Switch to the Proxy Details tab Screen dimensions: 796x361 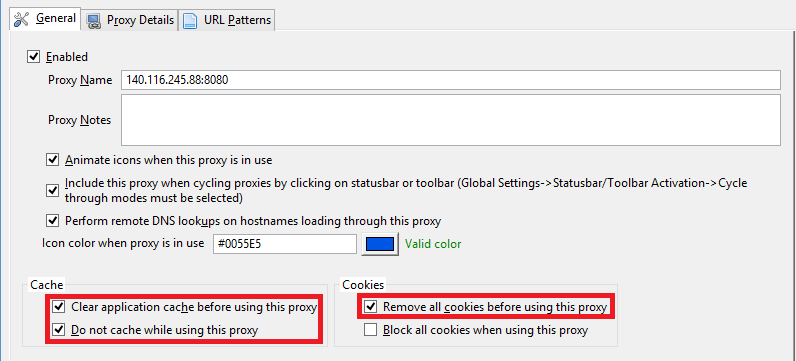pos(130,20)
